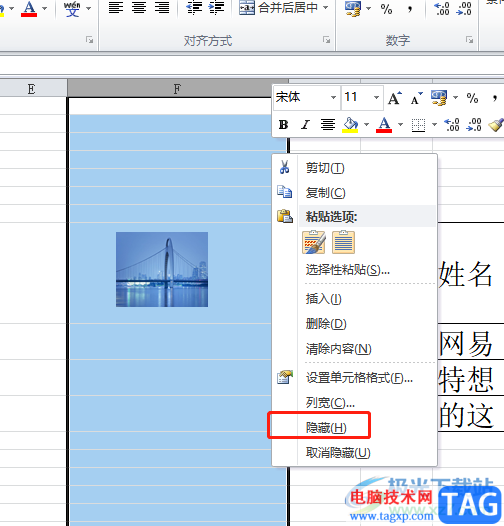Click paste with formatting option icon
The height and width of the screenshot is (526, 504).
tap(314, 242)
